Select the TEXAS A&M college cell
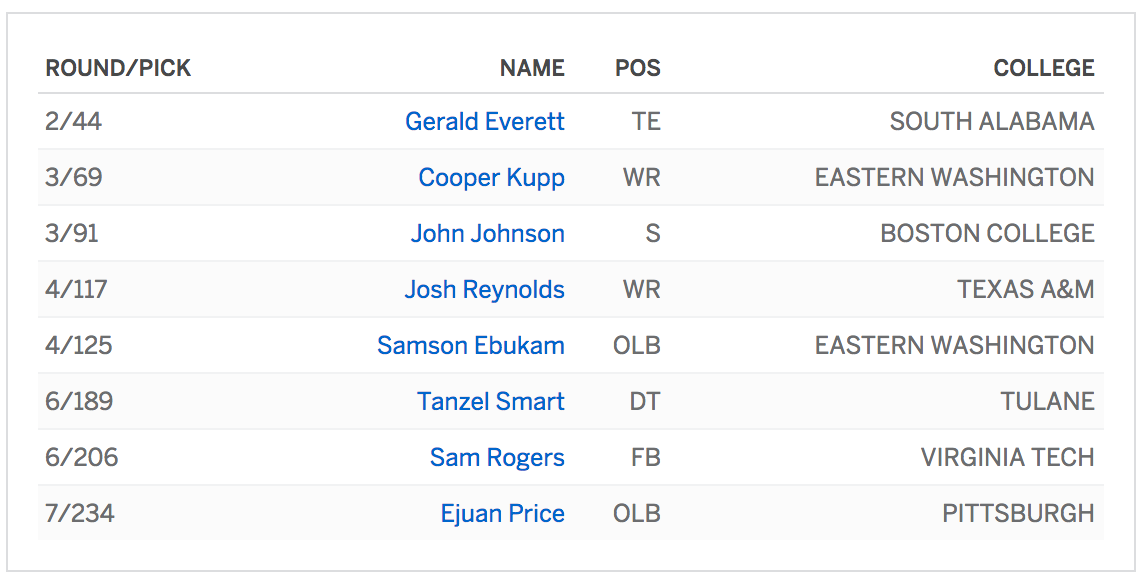 click(1025, 290)
